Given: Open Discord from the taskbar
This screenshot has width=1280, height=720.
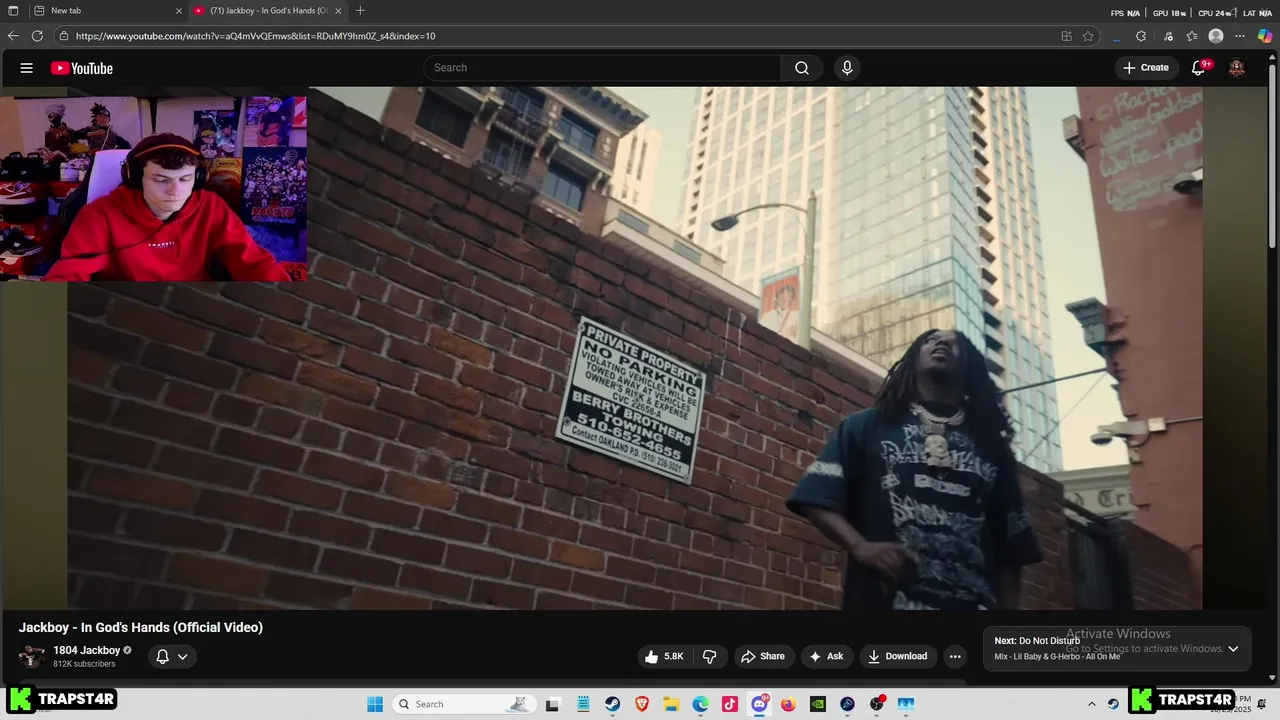Looking at the screenshot, I should [759, 704].
